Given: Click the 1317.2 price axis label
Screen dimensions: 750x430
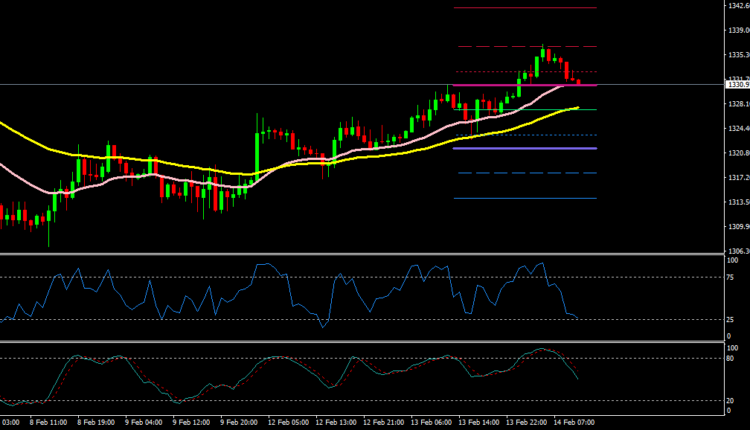Looking at the screenshot, I should (736, 178).
